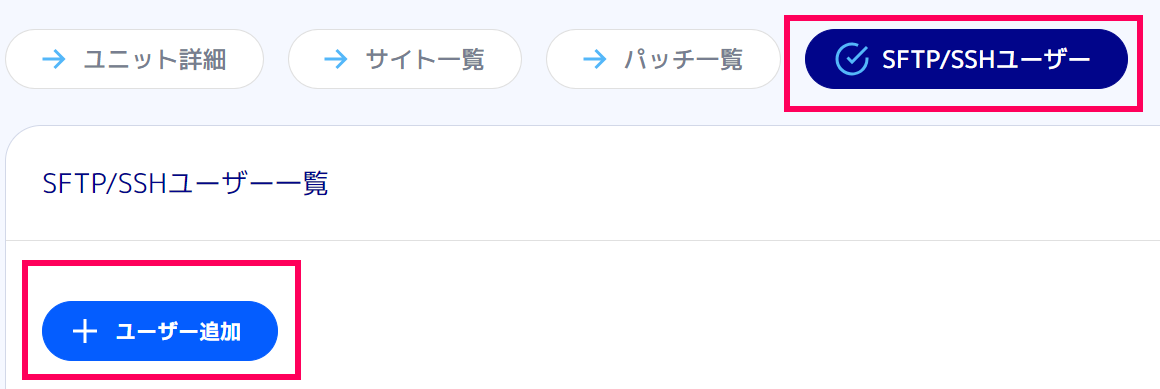Click the white pill containing パッチ一覧
This screenshot has height=389, width=1160.
(x=663, y=59)
